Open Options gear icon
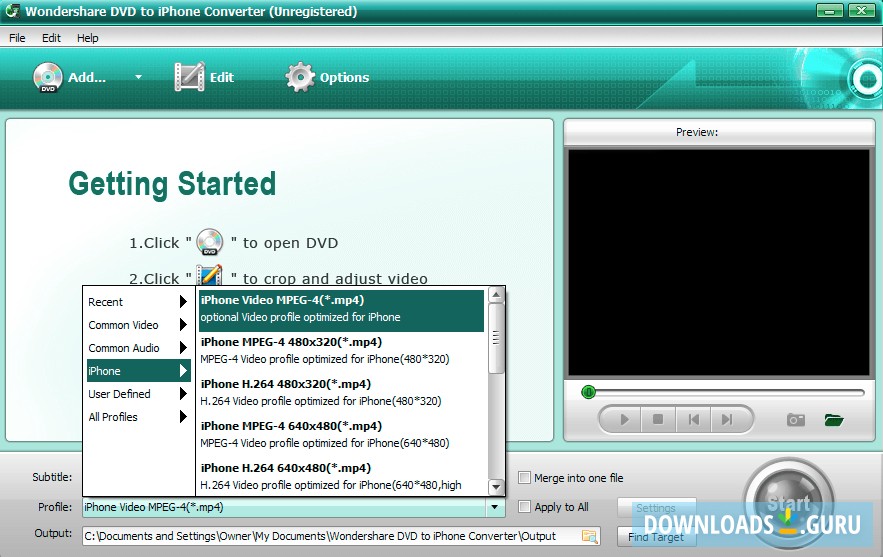 click(x=300, y=77)
